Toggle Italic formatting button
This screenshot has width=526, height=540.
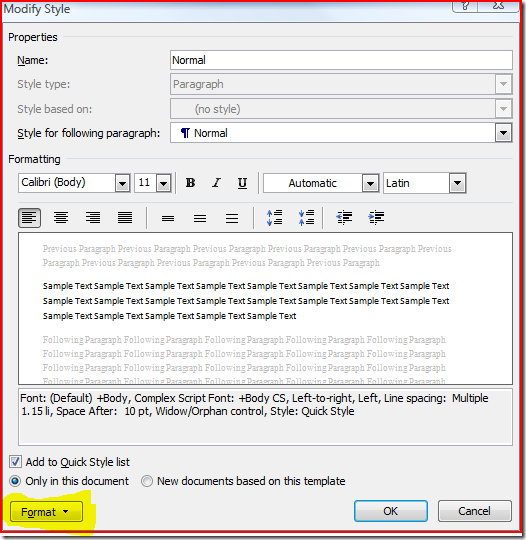coord(216,183)
